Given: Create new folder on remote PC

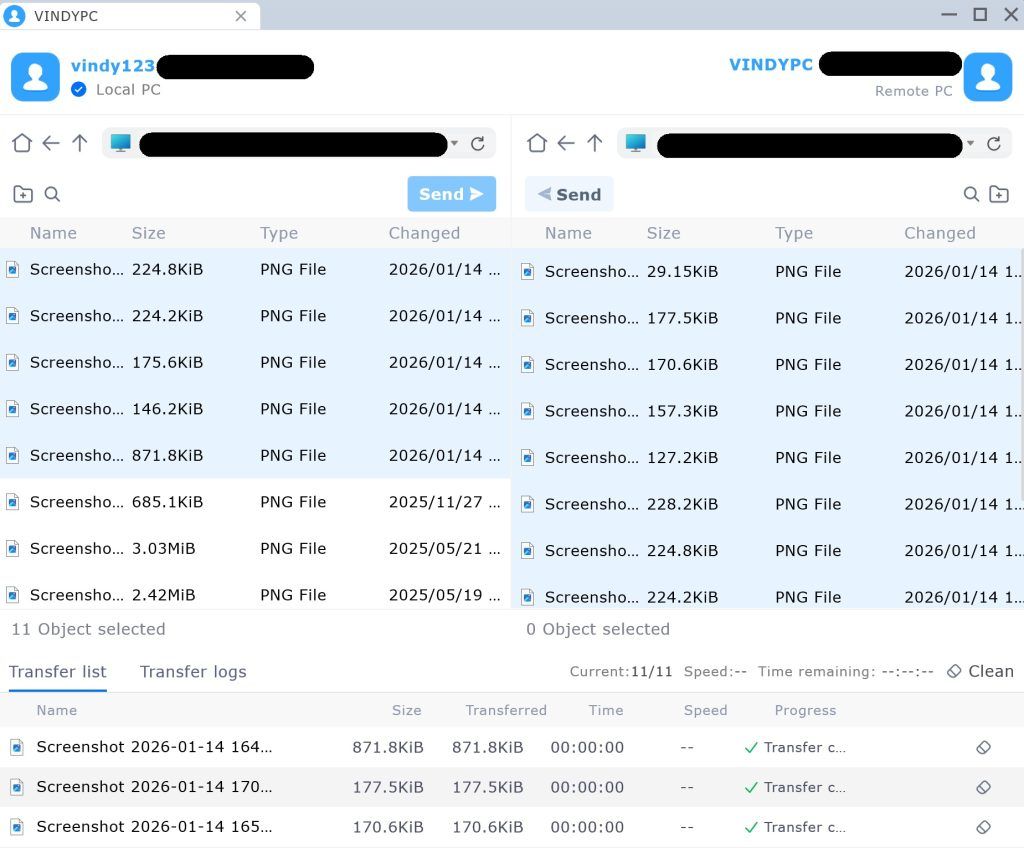Looking at the screenshot, I should click(999, 194).
